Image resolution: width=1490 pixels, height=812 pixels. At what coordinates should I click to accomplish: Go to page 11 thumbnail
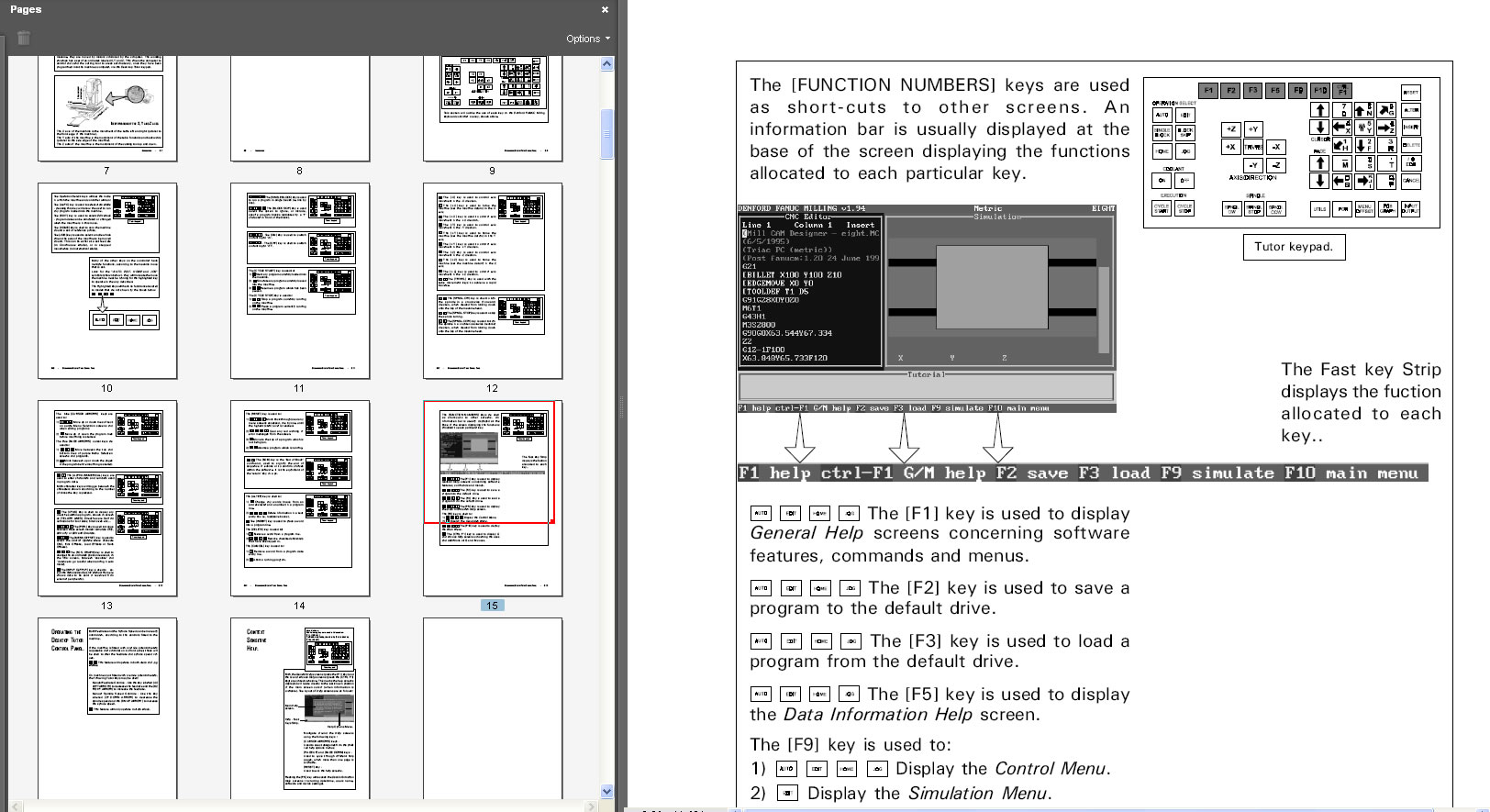[x=299, y=280]
